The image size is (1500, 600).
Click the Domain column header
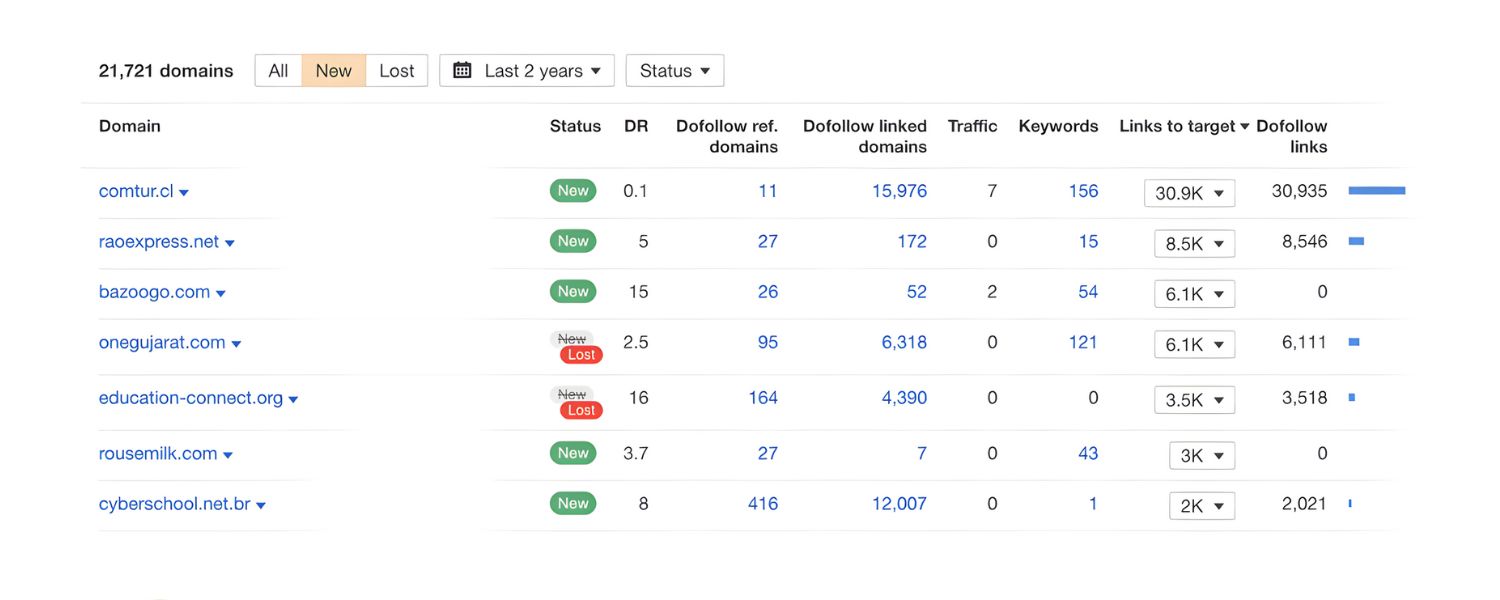[x=129, y=126]
